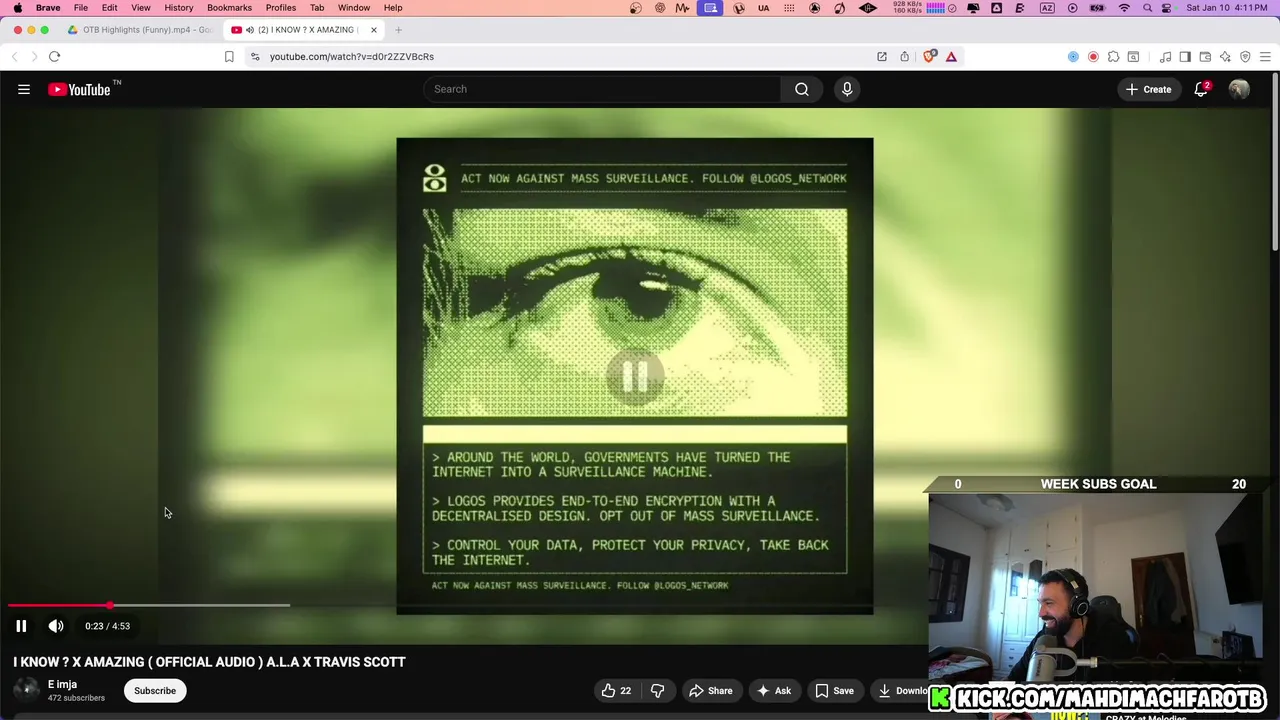Open the Apple menu

17,8
